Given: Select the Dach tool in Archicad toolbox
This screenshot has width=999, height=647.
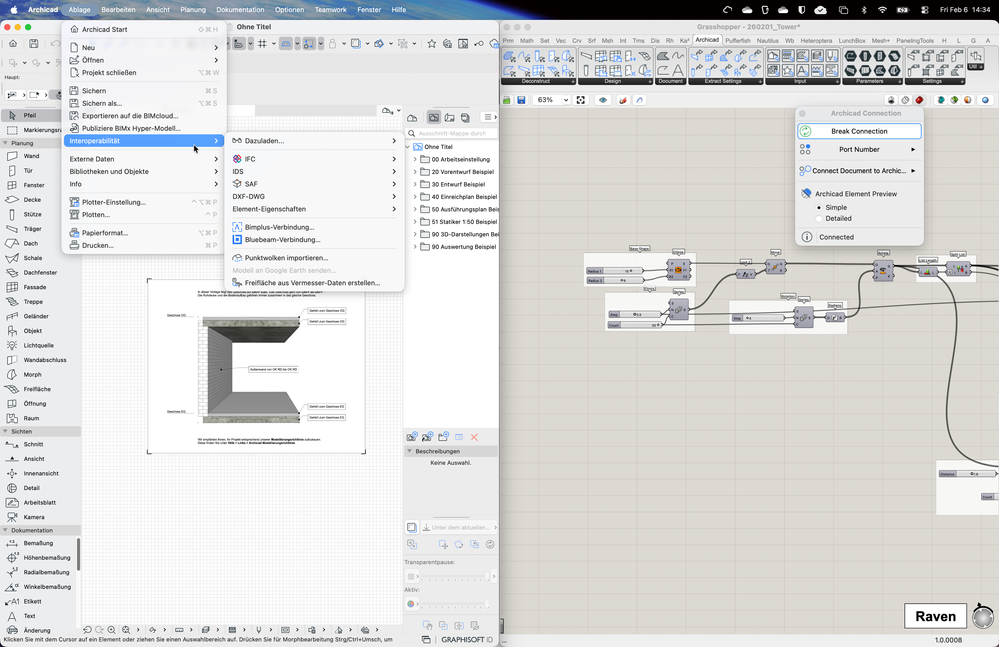Looking at the screenshot, I should [x=30, y=243].
